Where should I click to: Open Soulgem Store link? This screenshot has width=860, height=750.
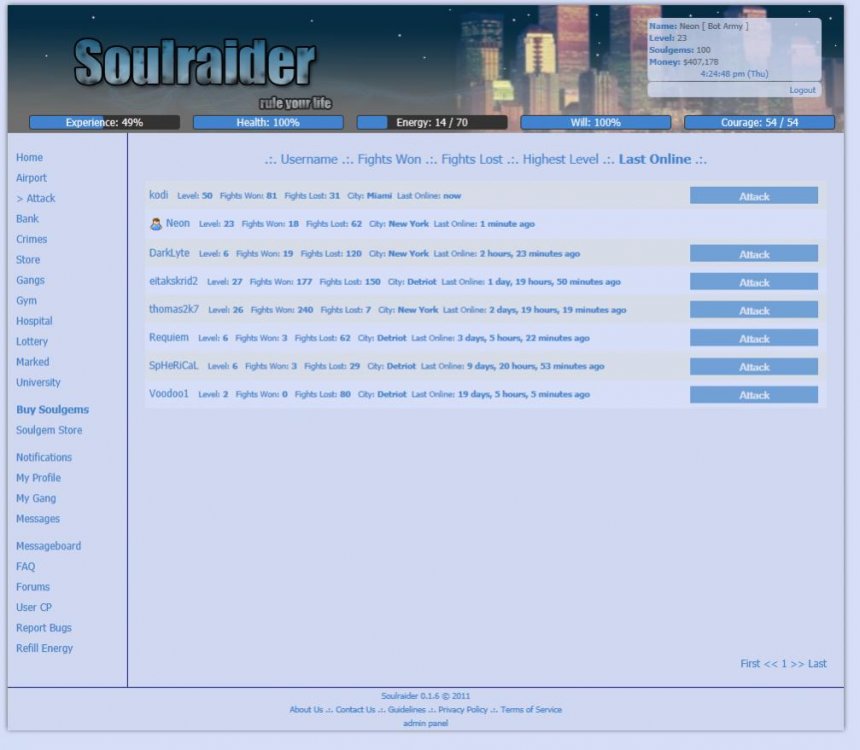pos(49,431)
